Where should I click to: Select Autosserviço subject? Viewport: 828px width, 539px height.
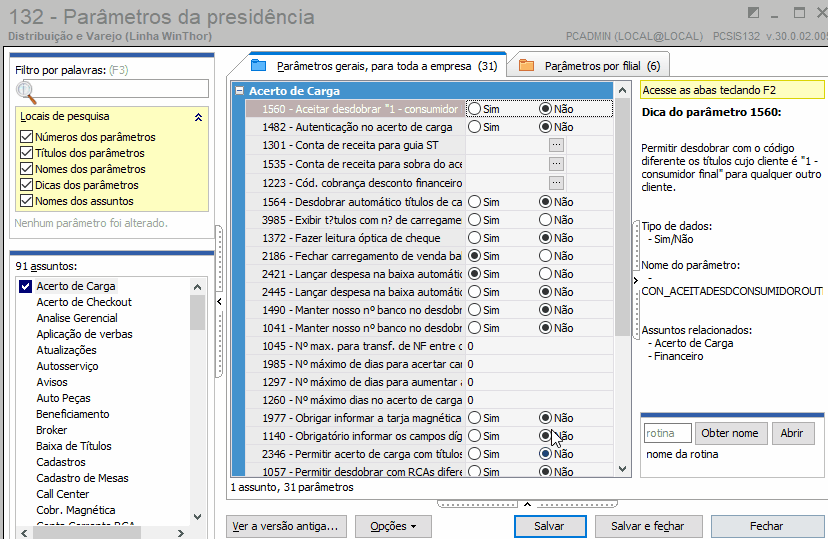coord(67,366)
